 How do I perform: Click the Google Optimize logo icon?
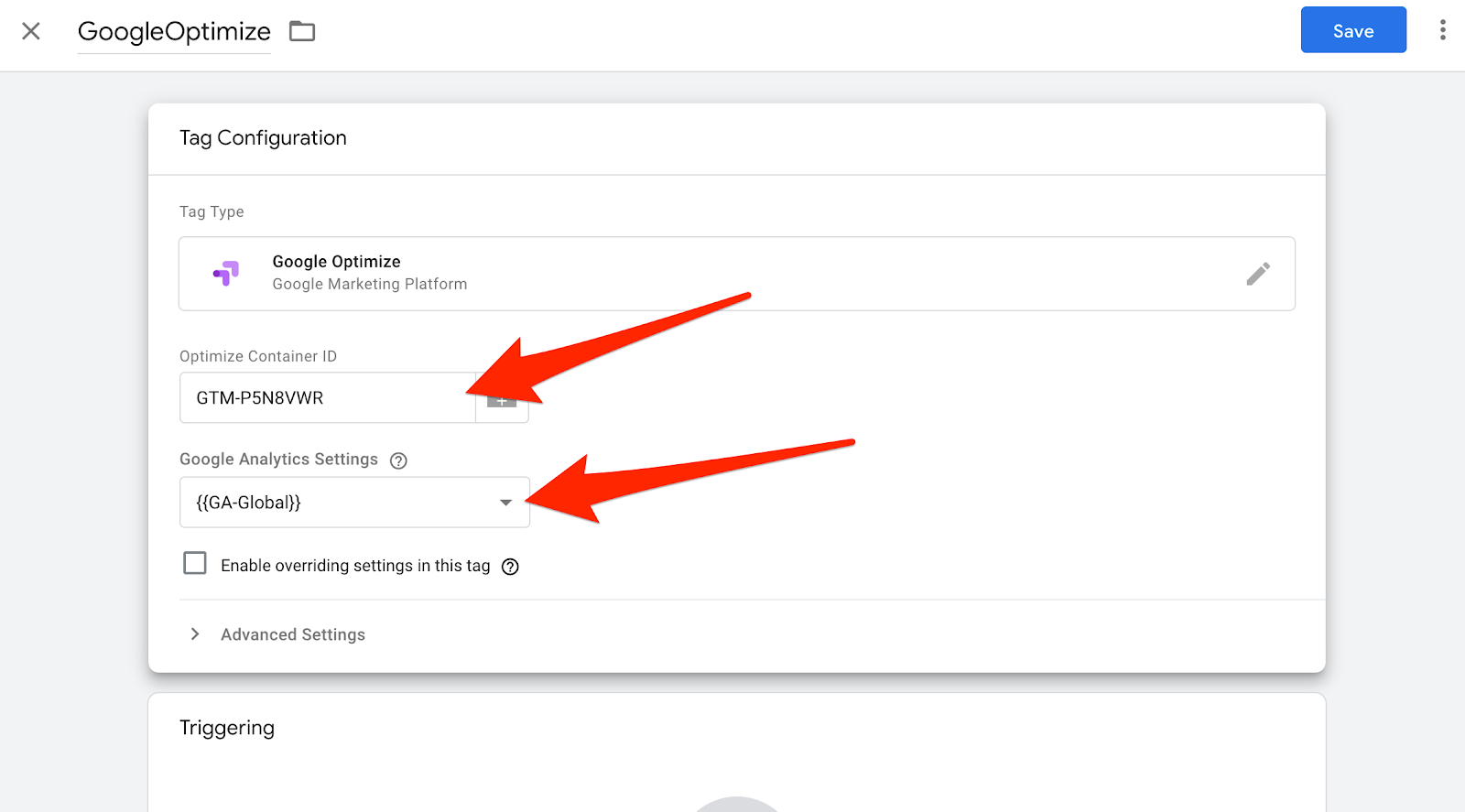pos(226,273)
